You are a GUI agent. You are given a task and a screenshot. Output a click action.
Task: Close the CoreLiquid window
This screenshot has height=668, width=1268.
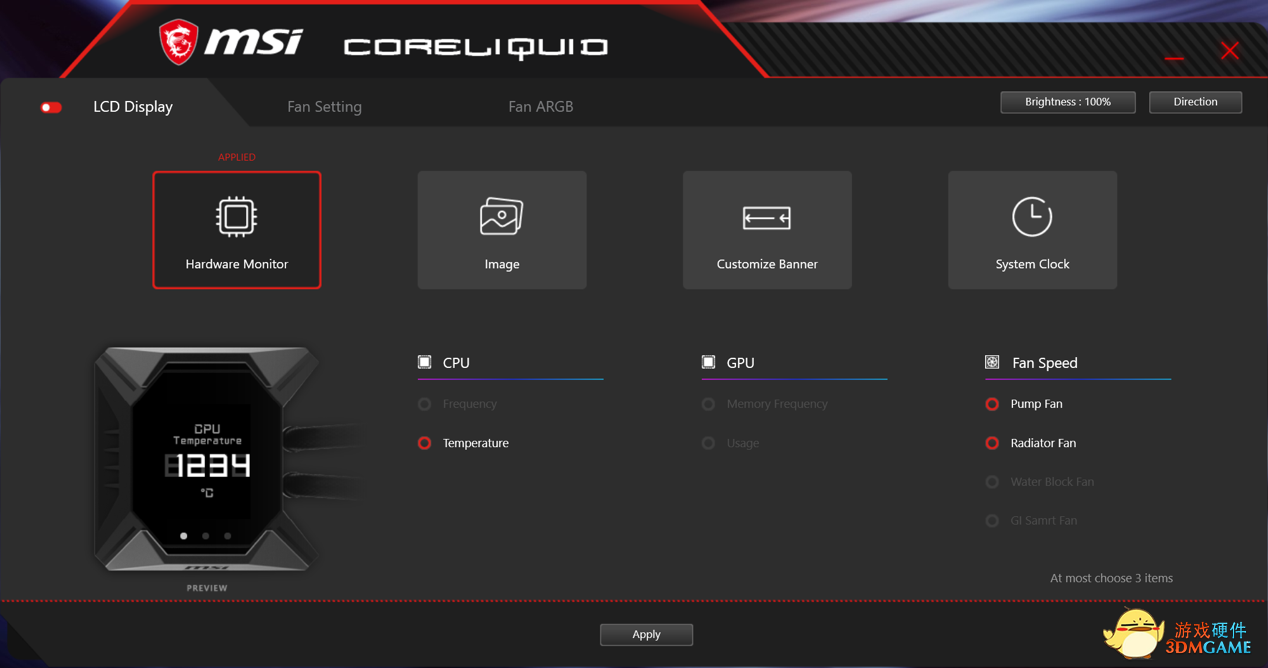(x=1230, y=51)
